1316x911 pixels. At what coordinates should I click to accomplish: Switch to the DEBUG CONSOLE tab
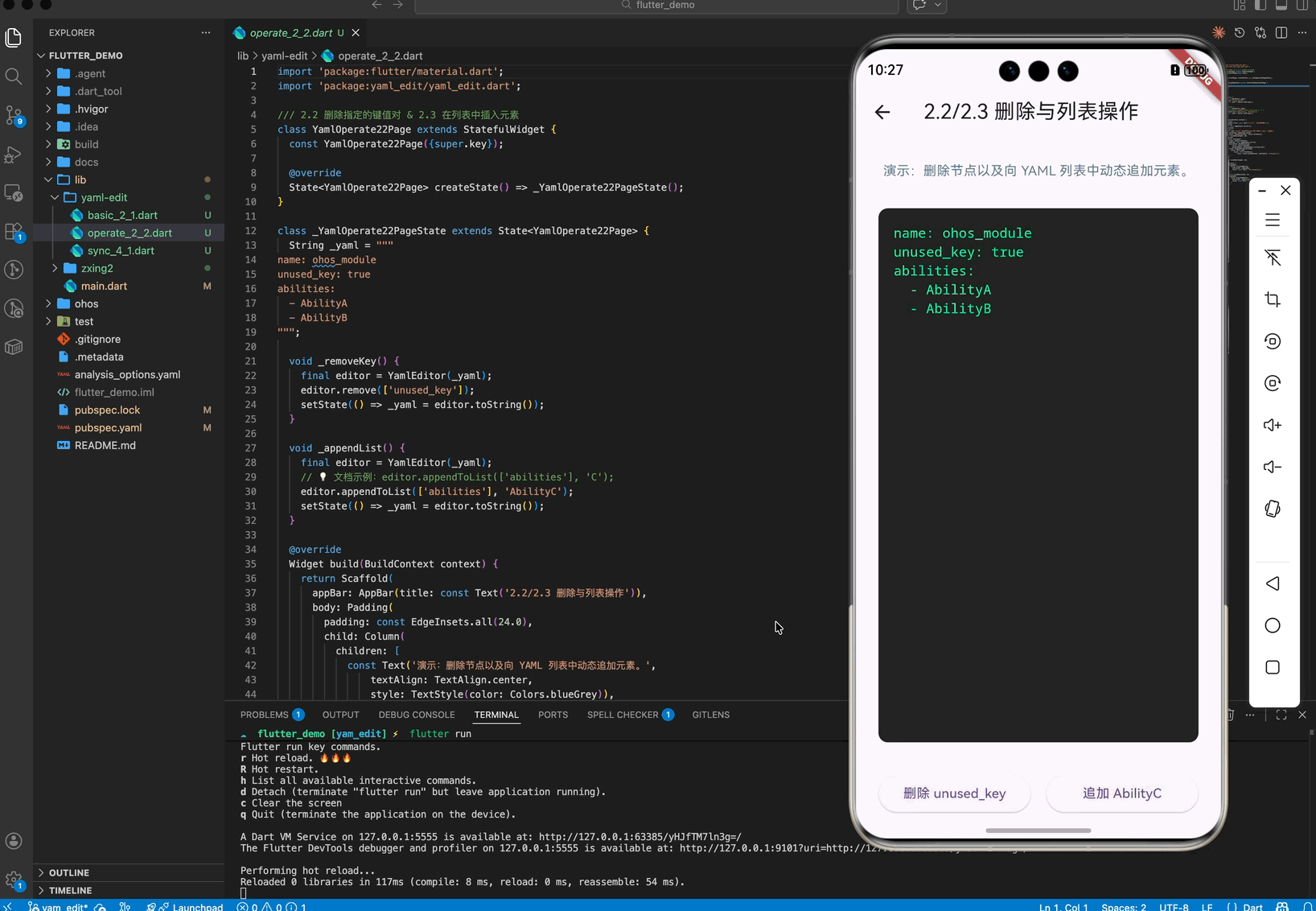point(417,715)
